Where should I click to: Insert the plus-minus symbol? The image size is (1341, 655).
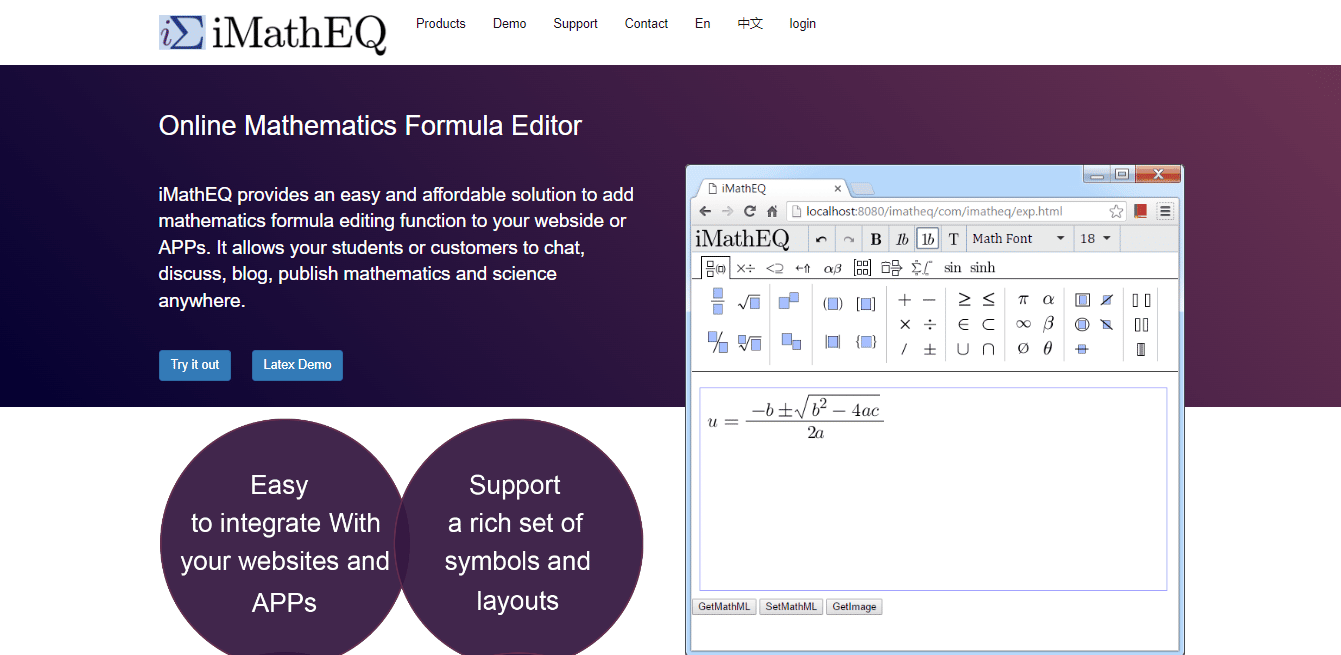[928, 347]
